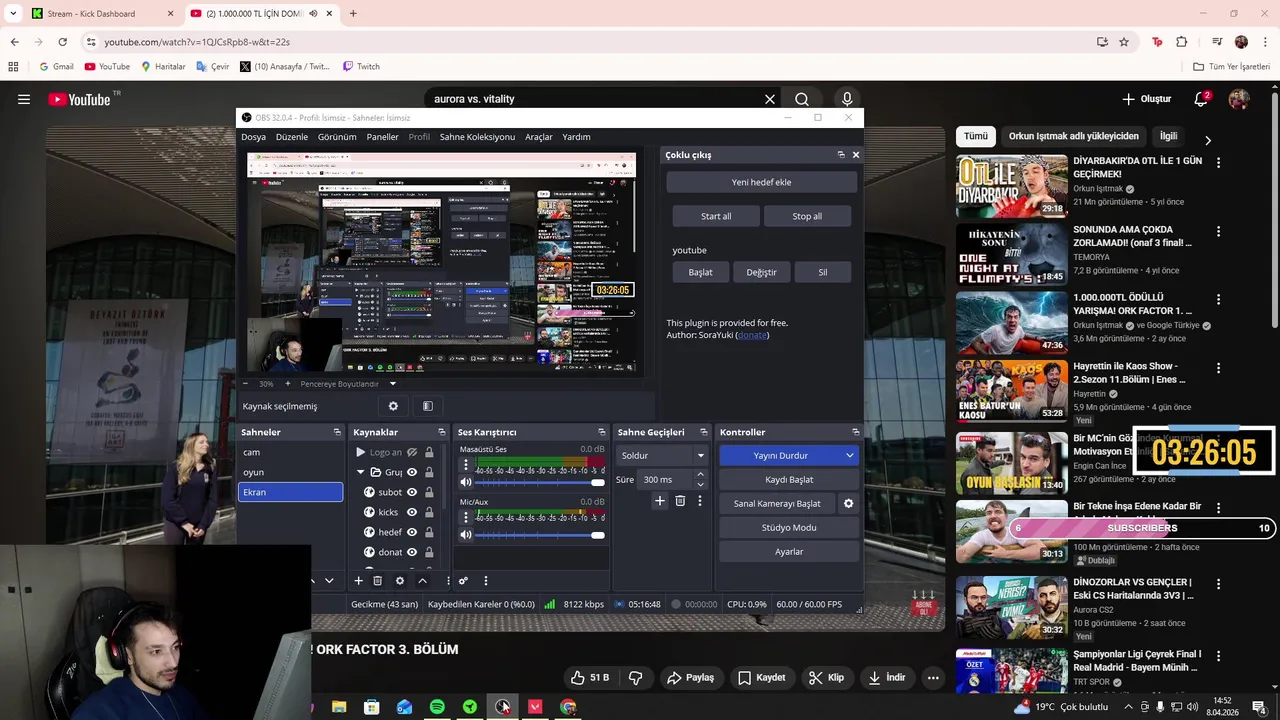Viewport: 1280px width, 720px height.
Task: Collapse the Grup folder in sources
Action: pyautogui.click(x=361, y=472)
